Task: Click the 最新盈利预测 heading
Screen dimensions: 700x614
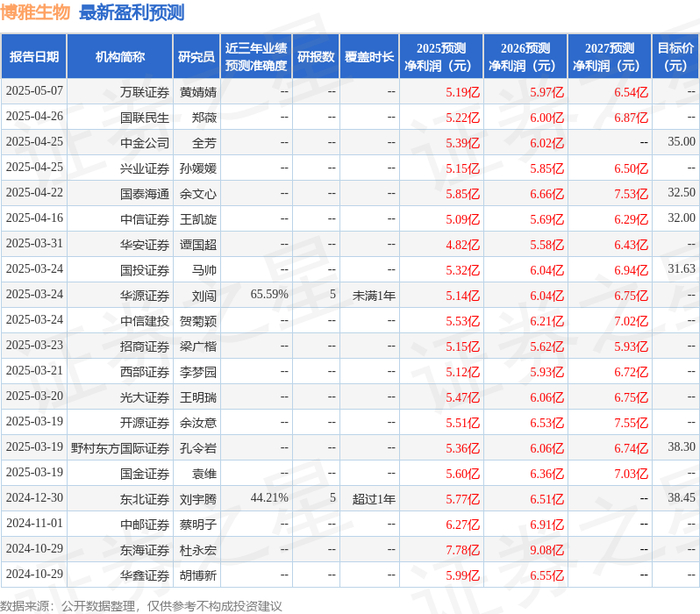Action: 132,12
